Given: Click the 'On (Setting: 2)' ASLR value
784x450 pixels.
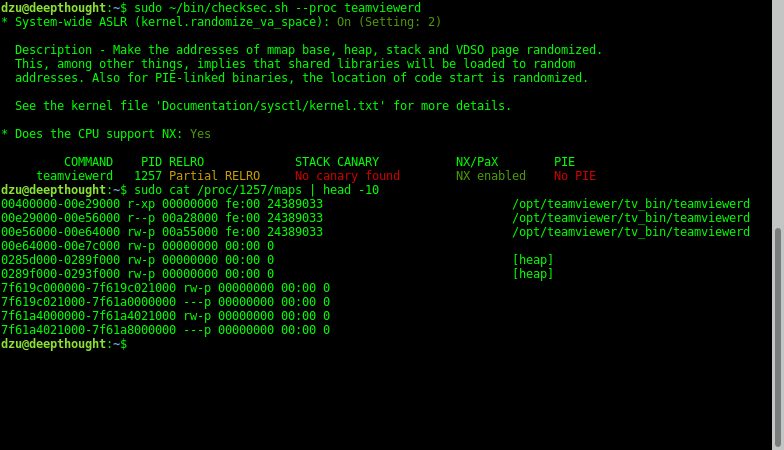Looking at the screenshot, I should coord(389,22).
